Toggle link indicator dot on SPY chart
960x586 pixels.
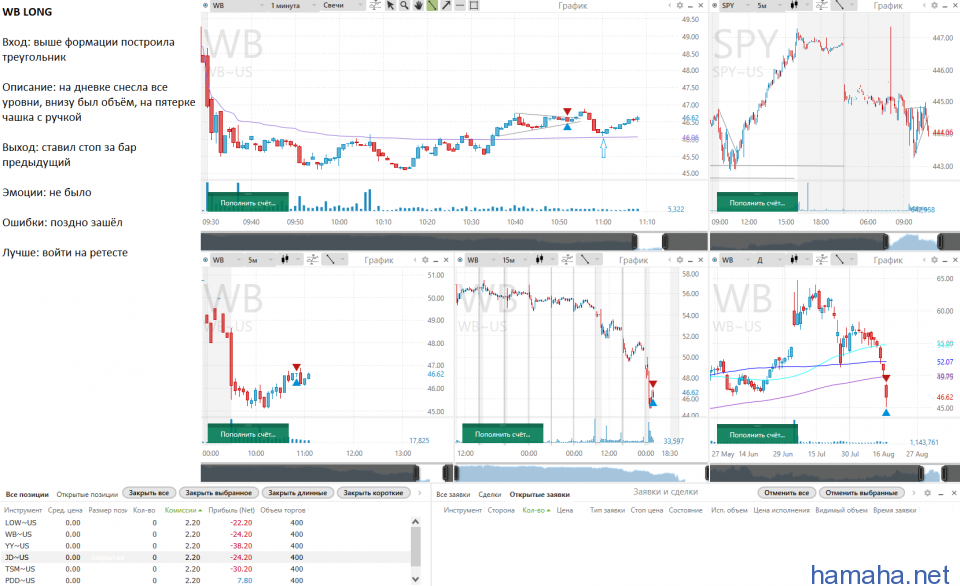point(715,6)
